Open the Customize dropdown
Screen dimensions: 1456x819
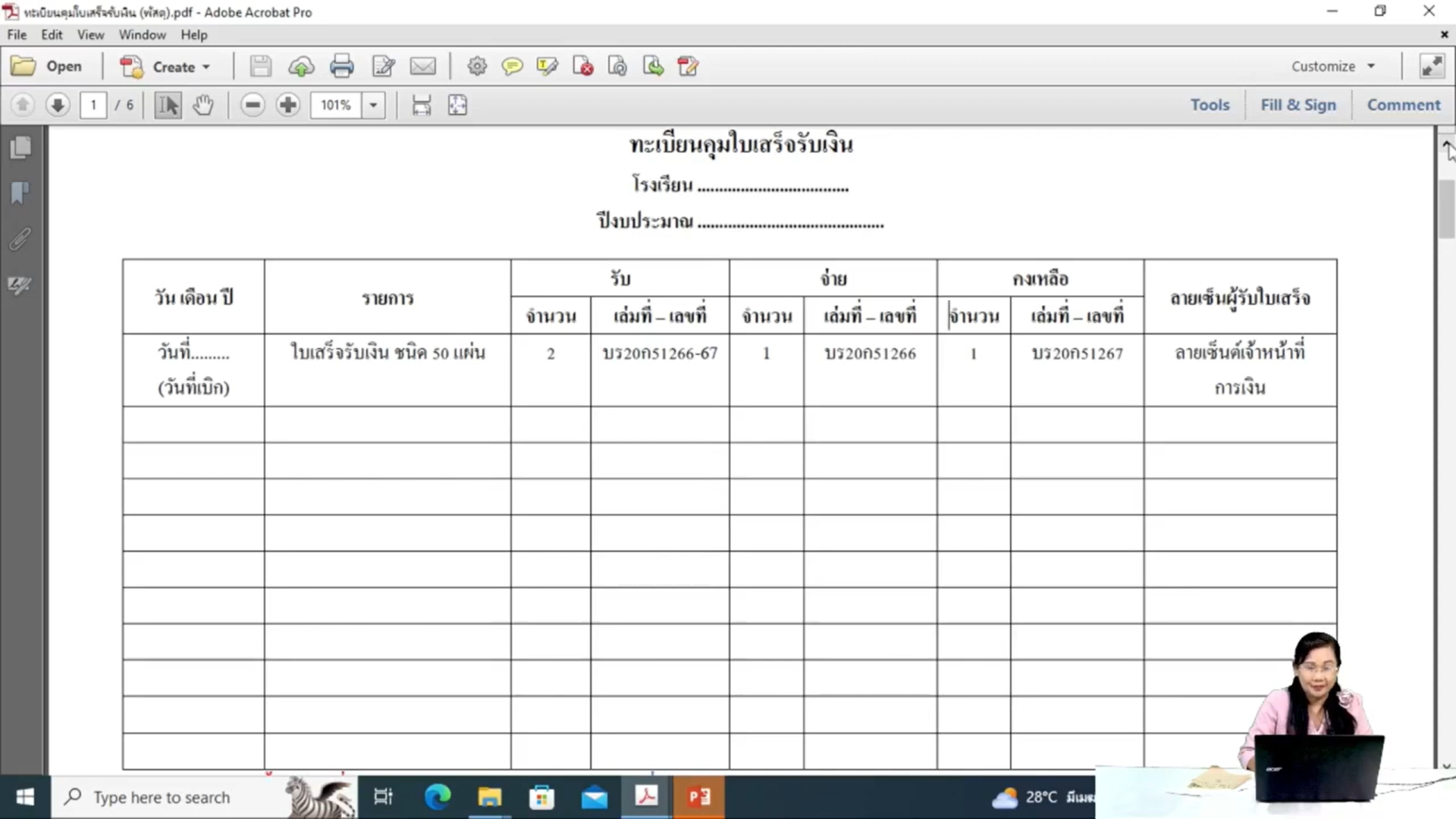pos(1333,67)
